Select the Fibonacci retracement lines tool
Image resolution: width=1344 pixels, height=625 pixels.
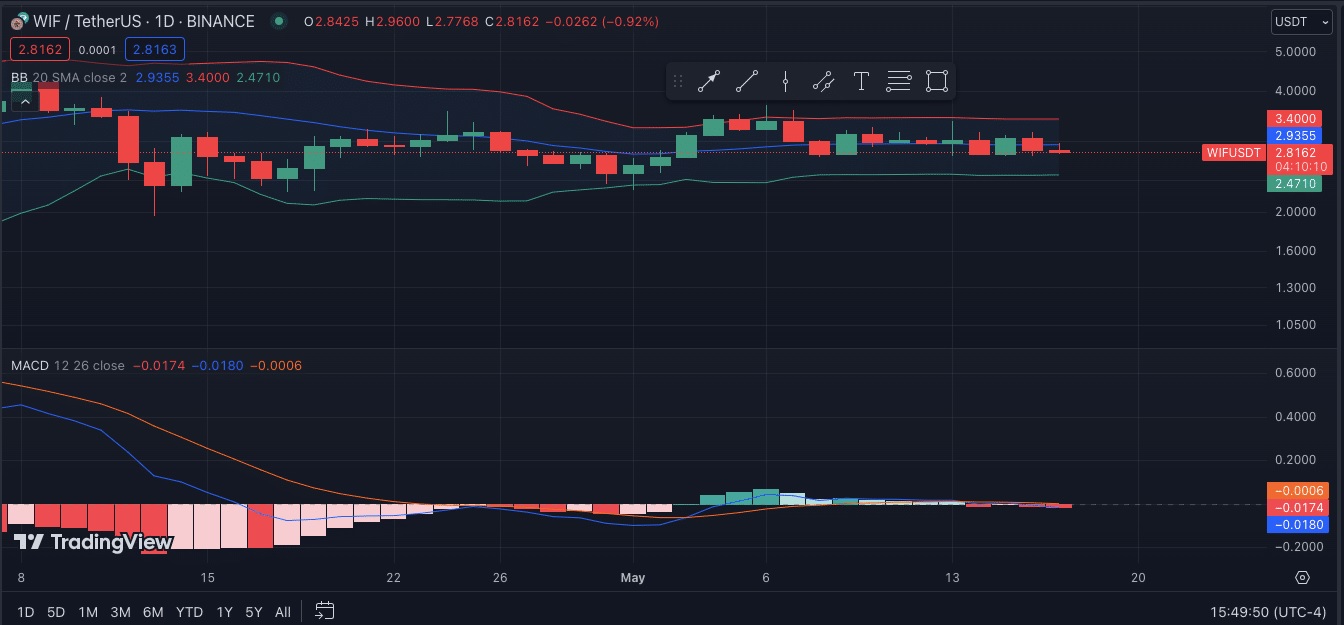coord(899,81)
